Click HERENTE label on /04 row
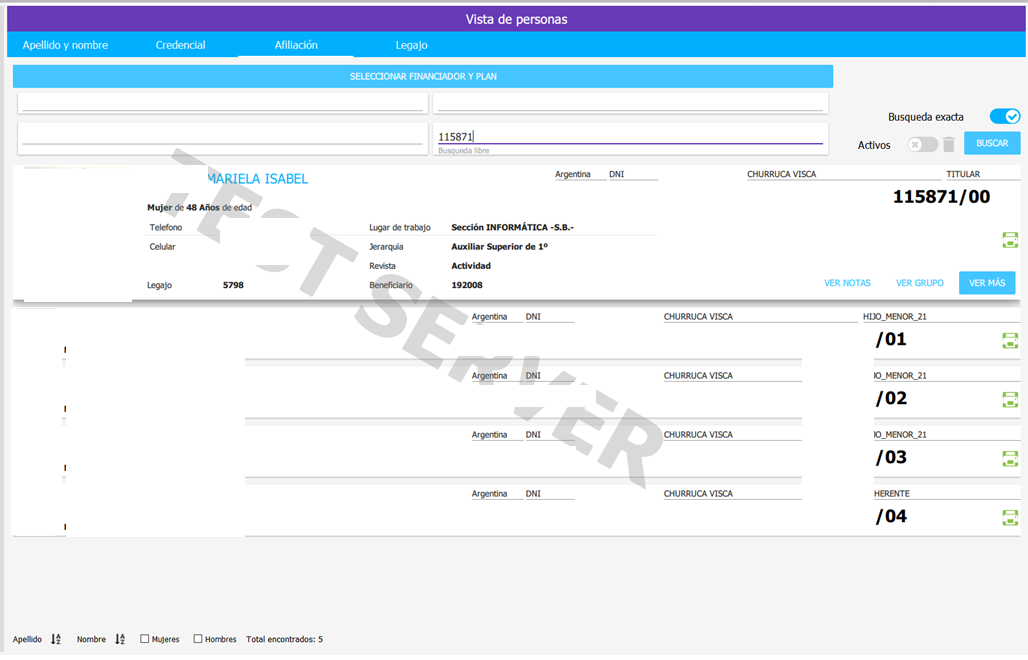 (x=892, y=494)
